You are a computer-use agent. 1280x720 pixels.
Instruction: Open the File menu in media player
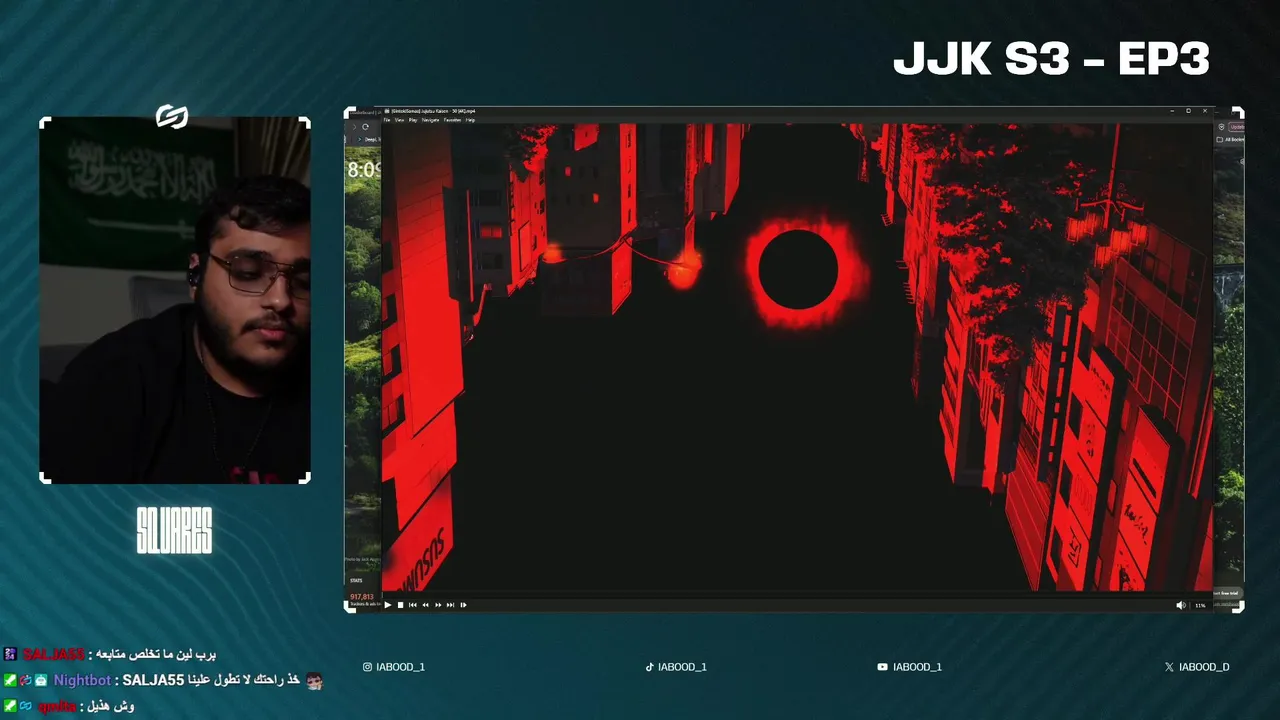click(x=387, y=120)
